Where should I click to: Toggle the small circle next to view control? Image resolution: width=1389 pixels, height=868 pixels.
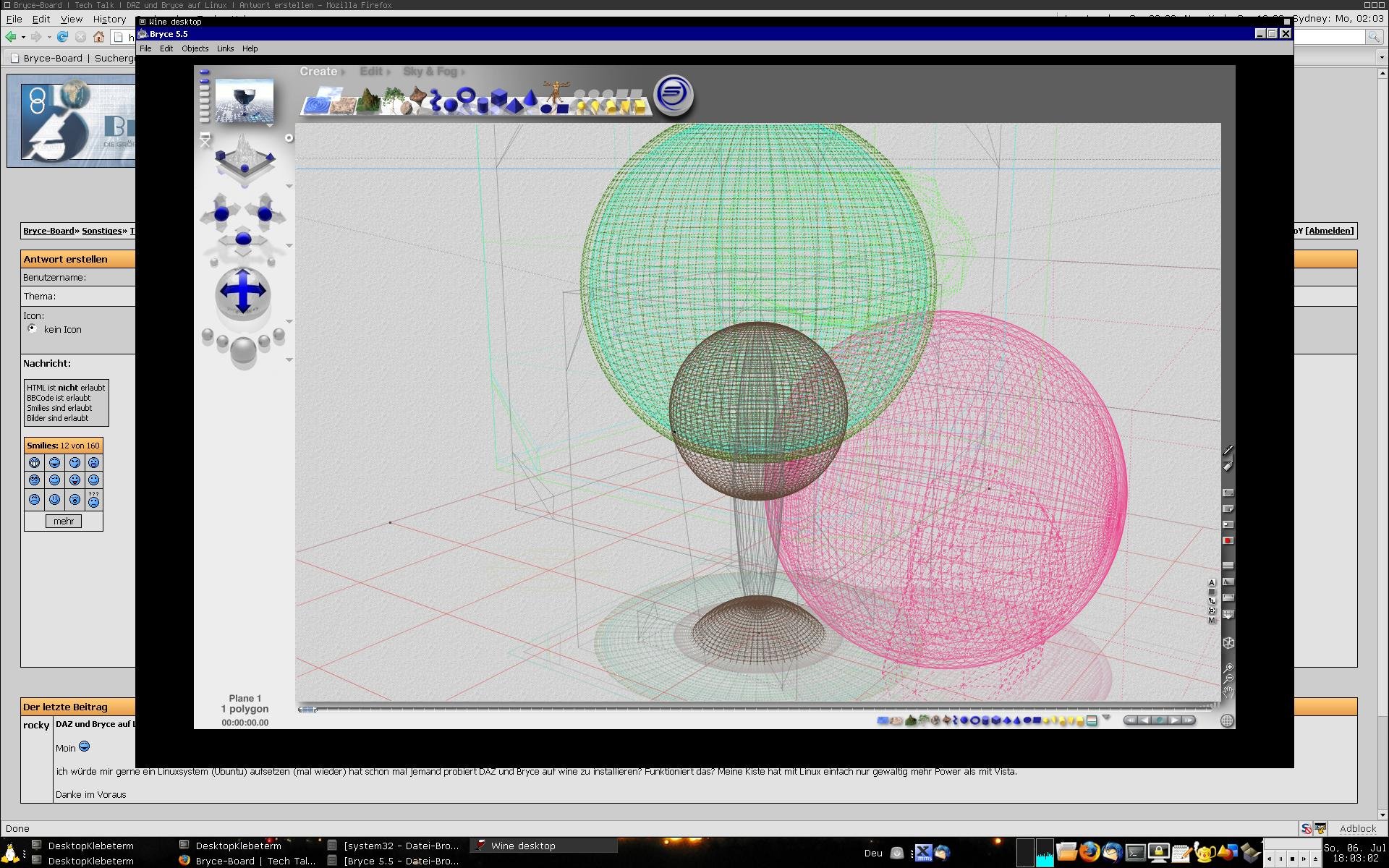pyautogui.click(x=289, y=138)
